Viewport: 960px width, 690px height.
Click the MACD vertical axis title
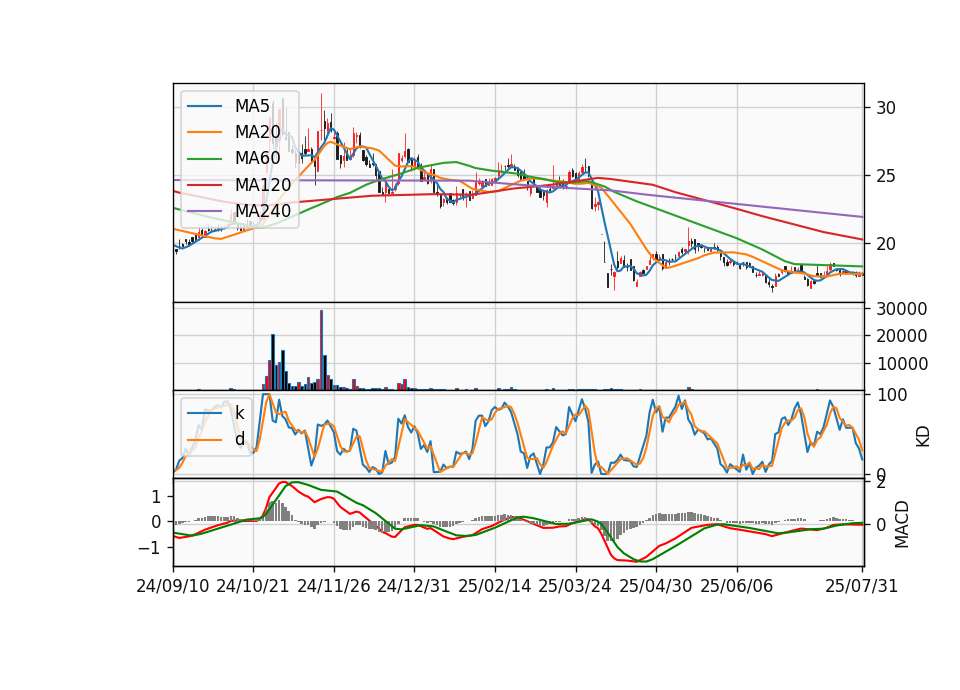[902, 525]
